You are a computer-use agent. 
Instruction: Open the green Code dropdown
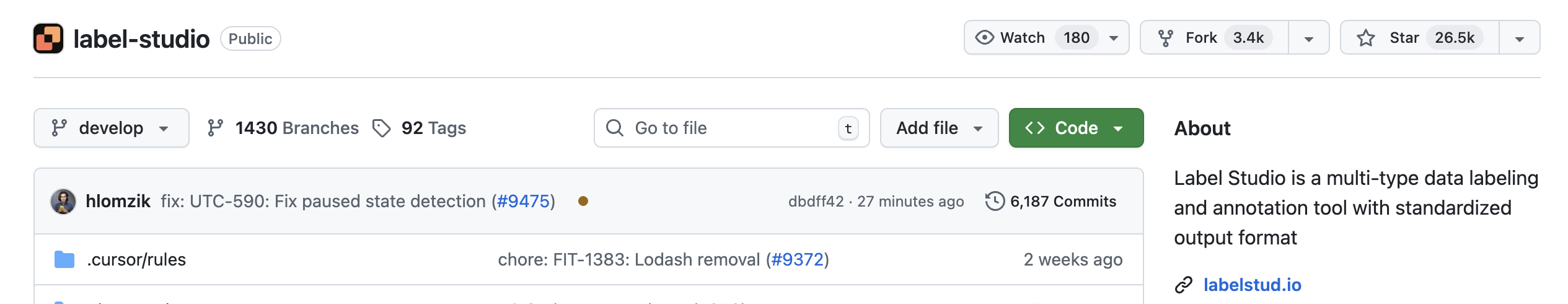1076,128
